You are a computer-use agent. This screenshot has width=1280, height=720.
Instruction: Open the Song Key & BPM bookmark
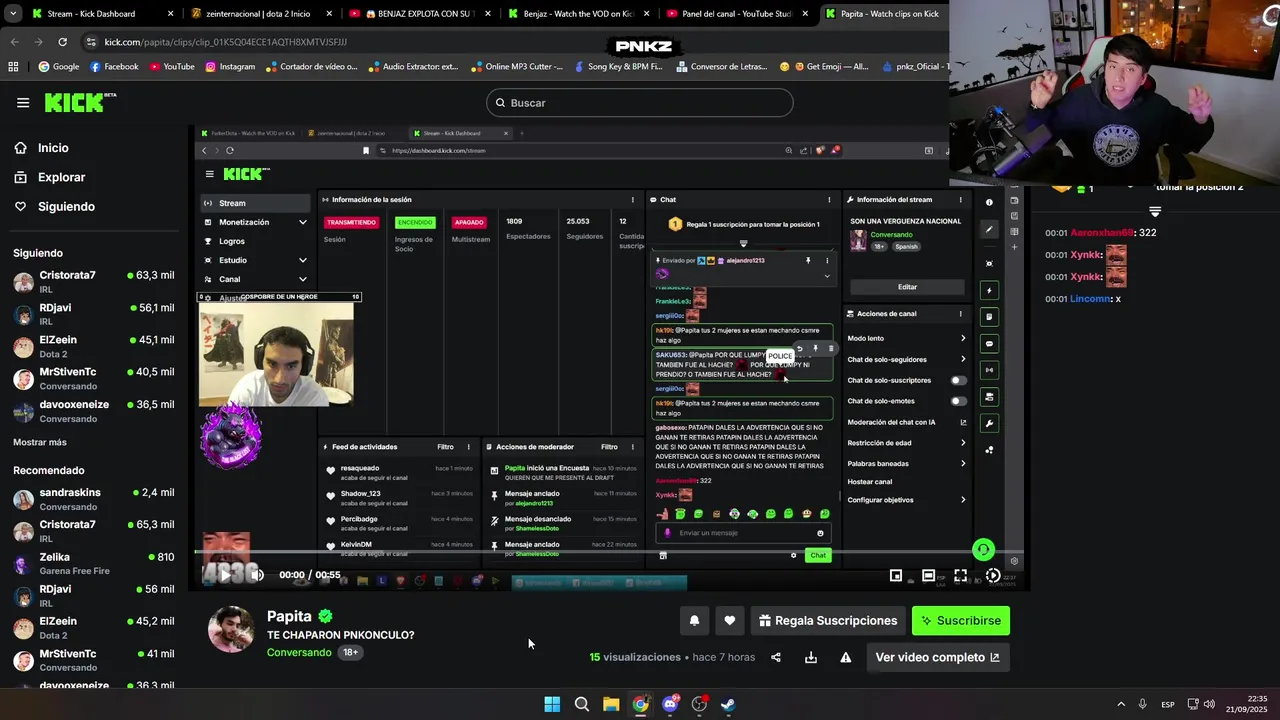tap(617, 67)
